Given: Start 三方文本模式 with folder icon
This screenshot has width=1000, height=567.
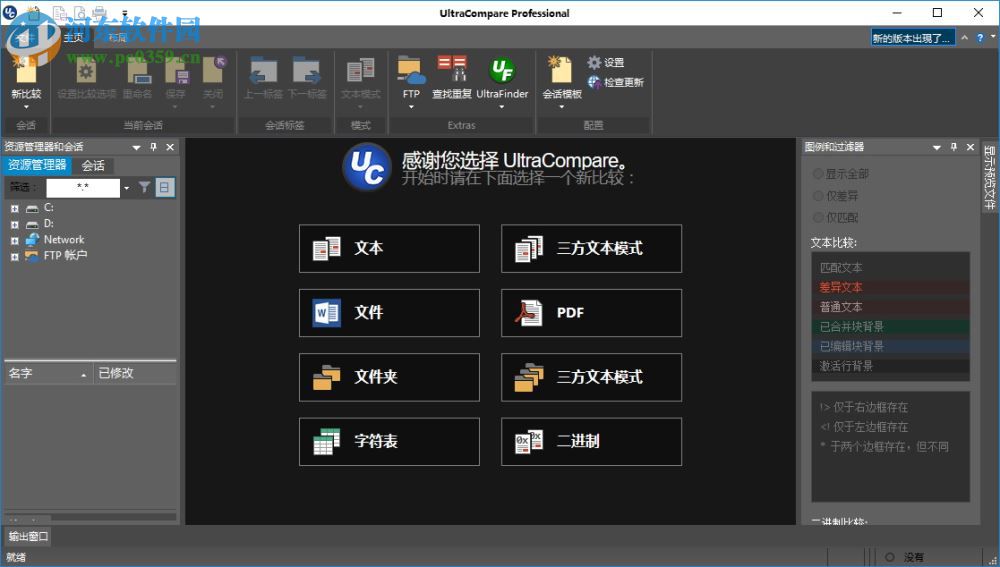Looking at the screenshot, I should [x=591, y=377].
